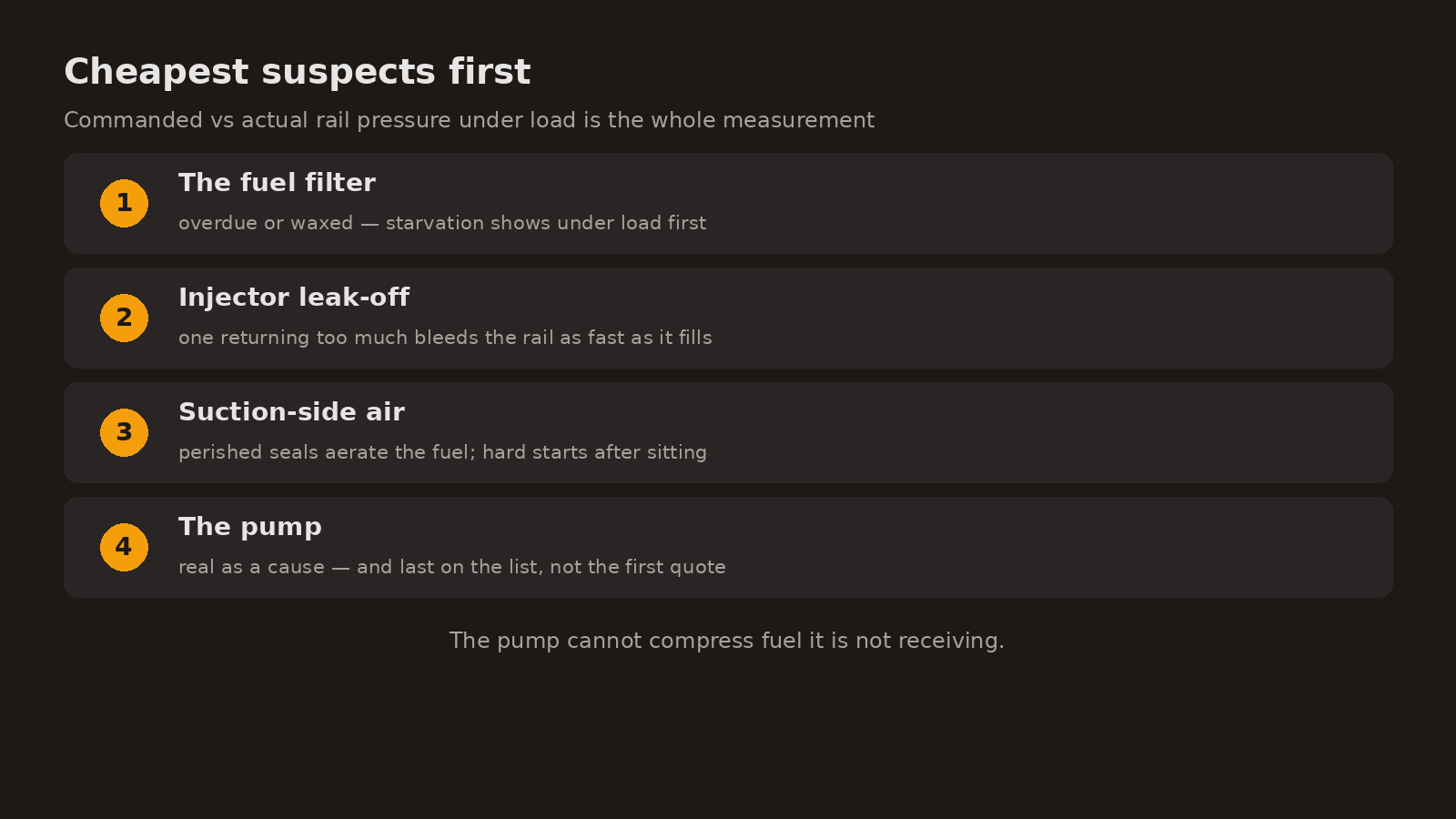
Task: Click empty area of injector leak-off card
Action: [x=1046, y=318]
